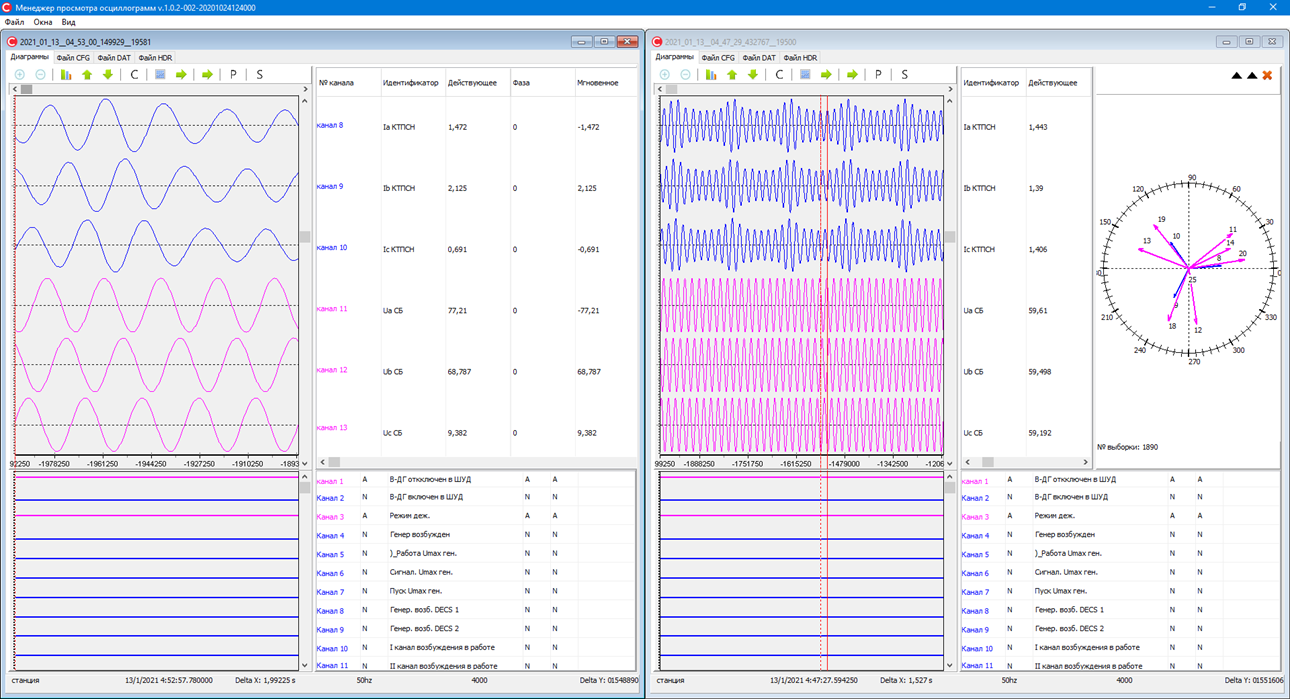Select канал 8 Ia КТПСН in 04_53_00 window
Screen dimensions: 1290x699
pos(330,126)
